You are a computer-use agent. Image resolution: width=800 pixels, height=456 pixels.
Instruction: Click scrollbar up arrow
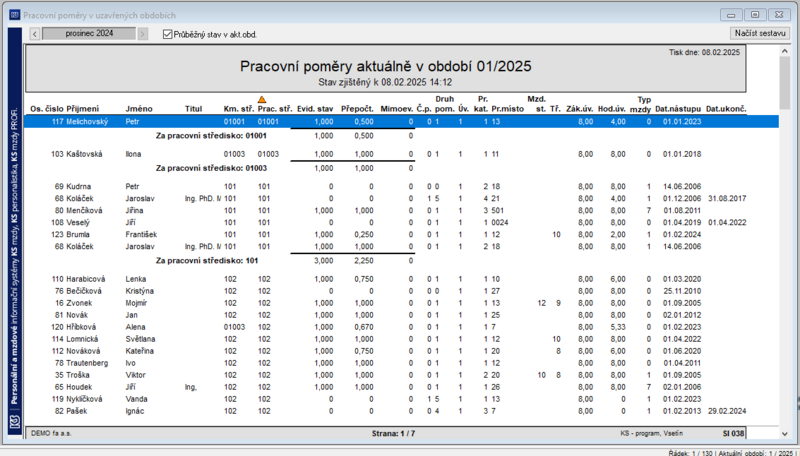(x=785, y=51)
